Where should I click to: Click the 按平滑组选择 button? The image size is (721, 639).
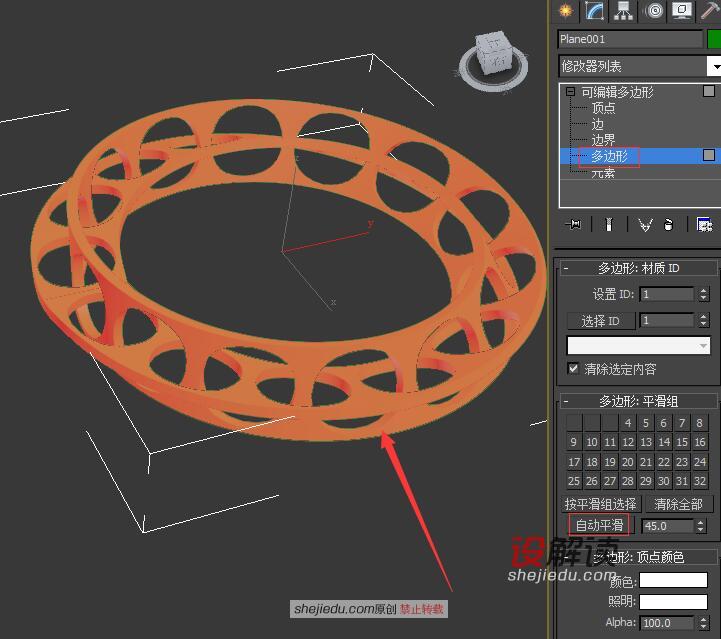601,504
